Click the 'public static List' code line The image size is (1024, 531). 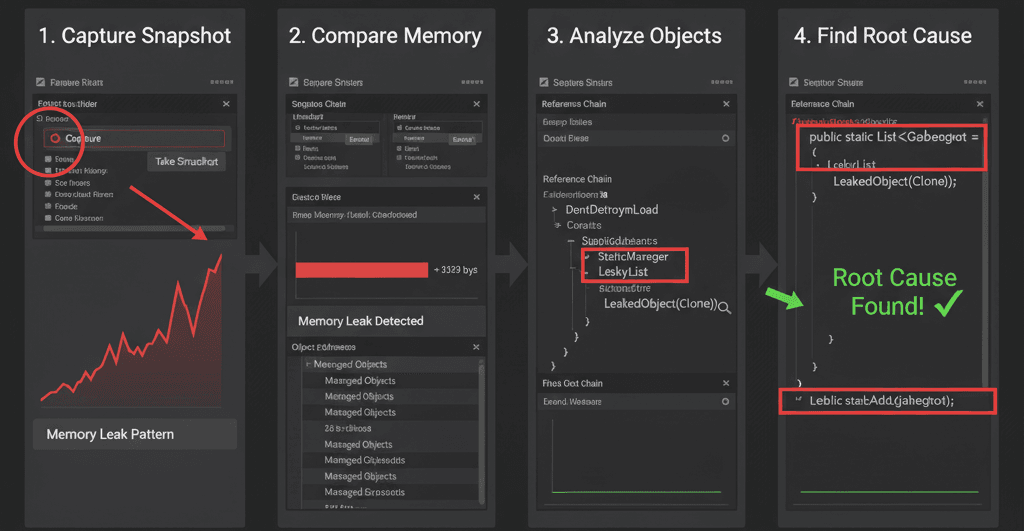point(893,137)
